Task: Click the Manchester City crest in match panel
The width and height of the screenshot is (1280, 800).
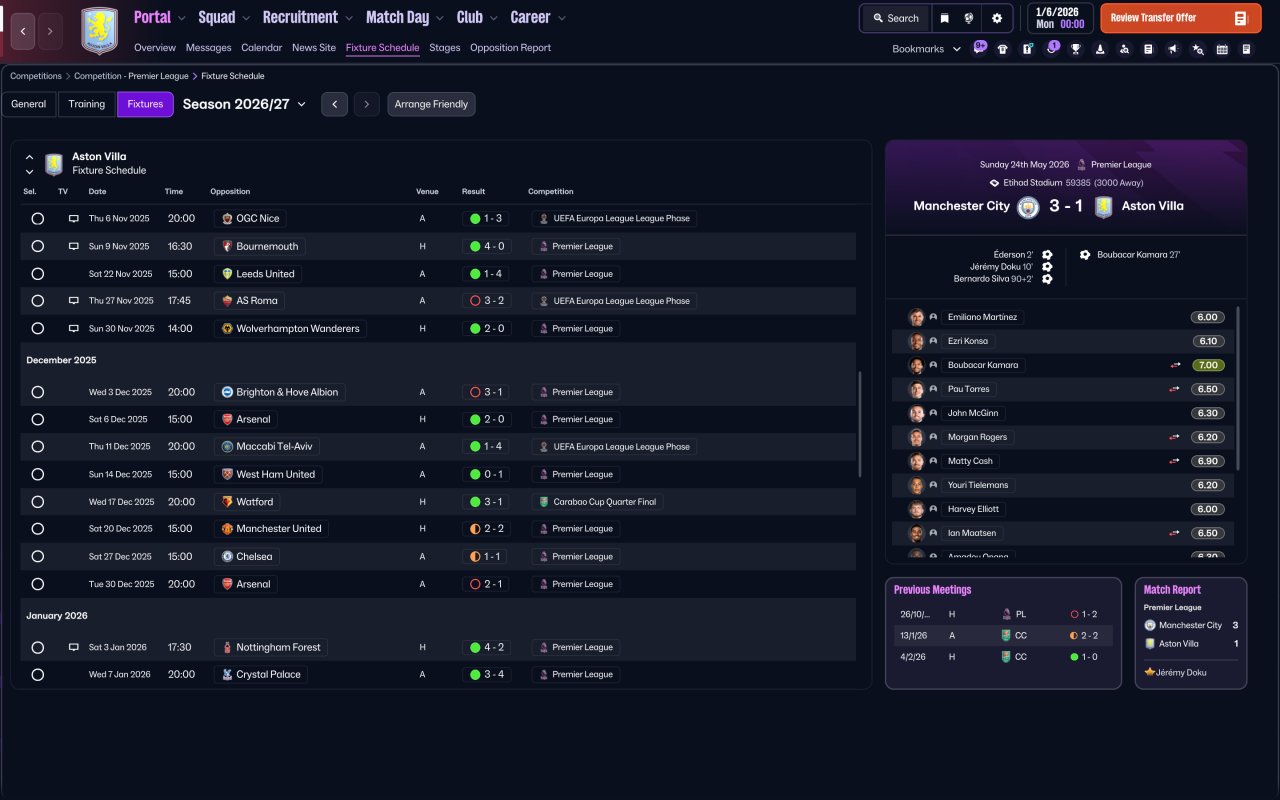Action: click(x=1028, y=207)
